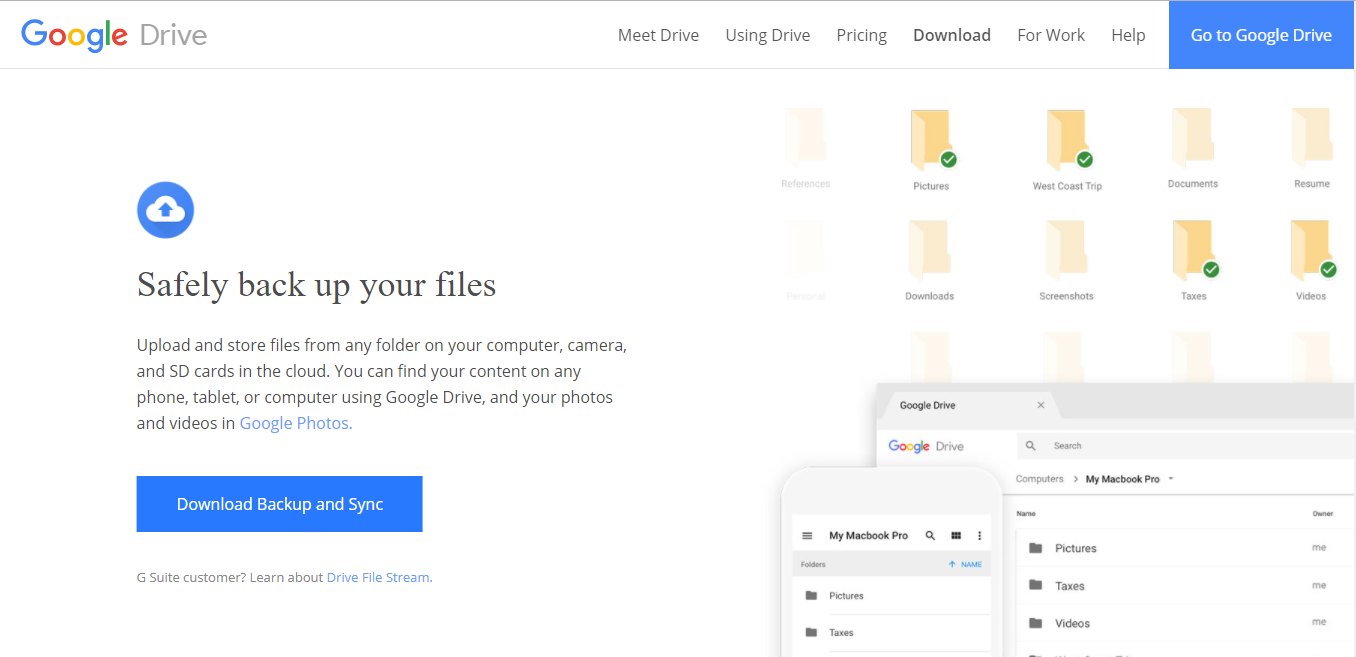
Task: Click 'G Suite customer? Learn about' text
Action: pyautogui.click(x=230, y=577)
